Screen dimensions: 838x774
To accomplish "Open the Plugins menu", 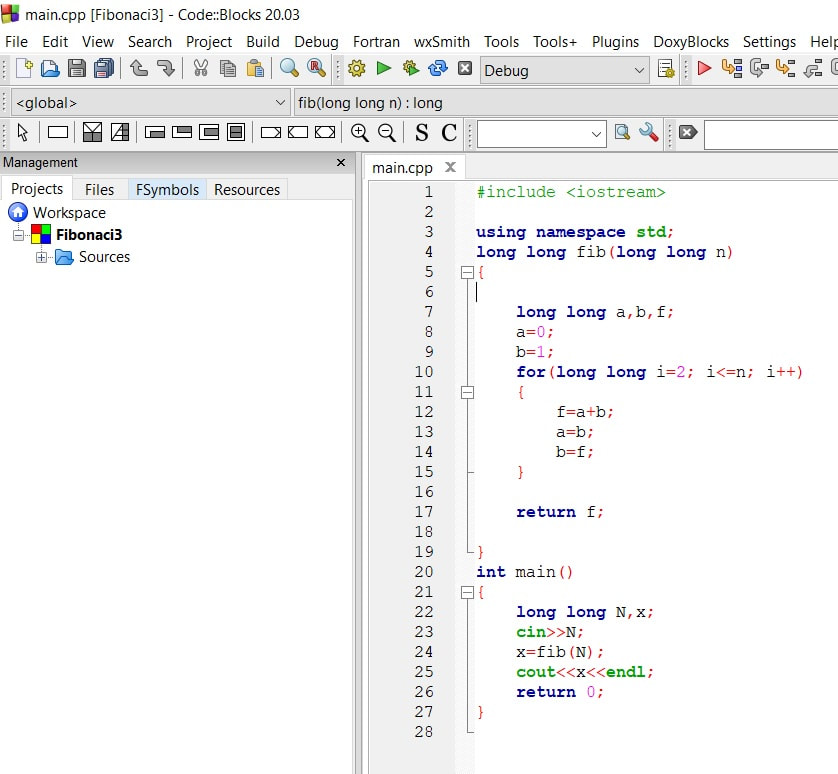I will (615, 42).
